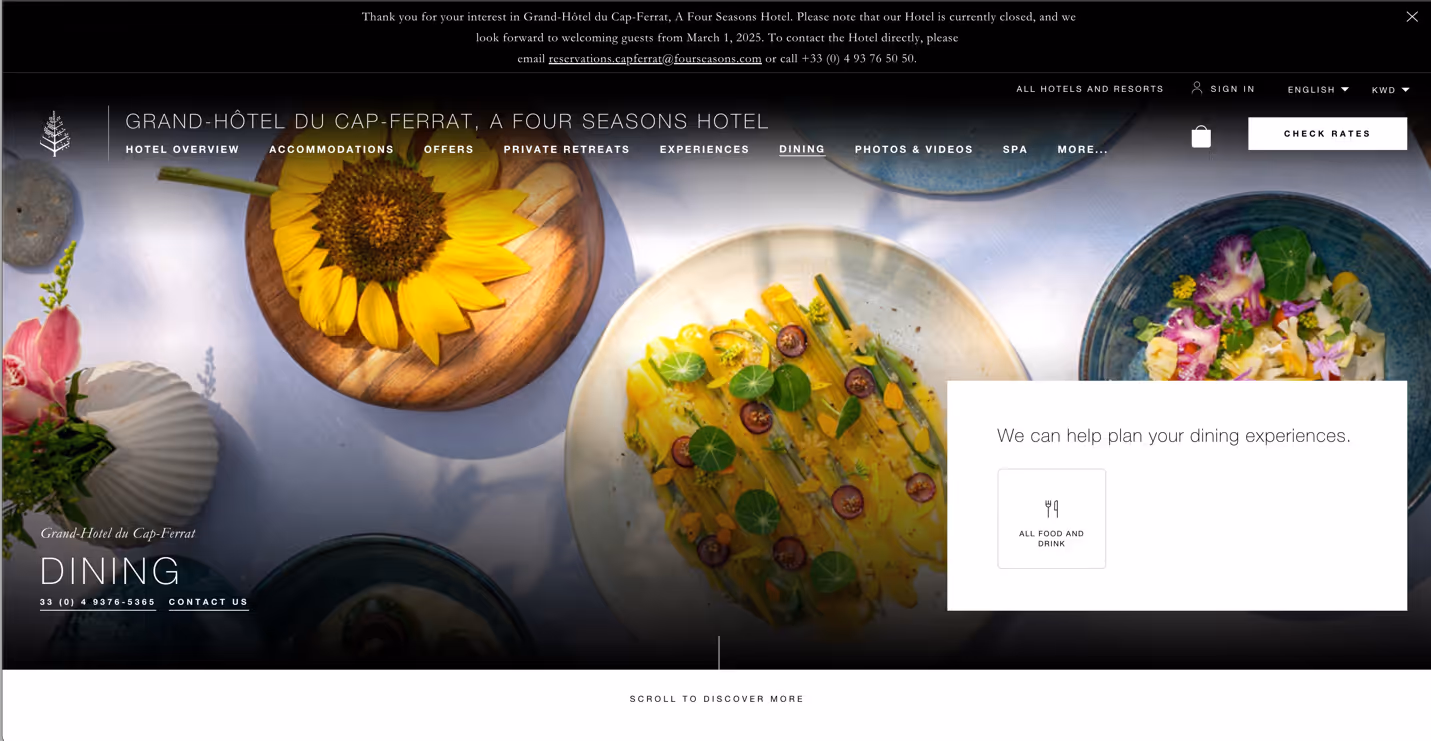Click the reservations email address link
1431x741 pixels.
click(655, 59)
